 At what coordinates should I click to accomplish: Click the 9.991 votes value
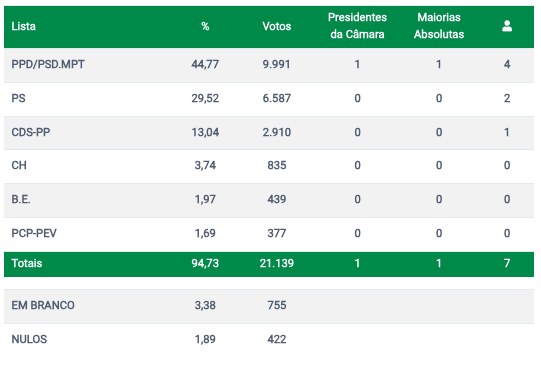pyautogui.click(x=276, y=65)
